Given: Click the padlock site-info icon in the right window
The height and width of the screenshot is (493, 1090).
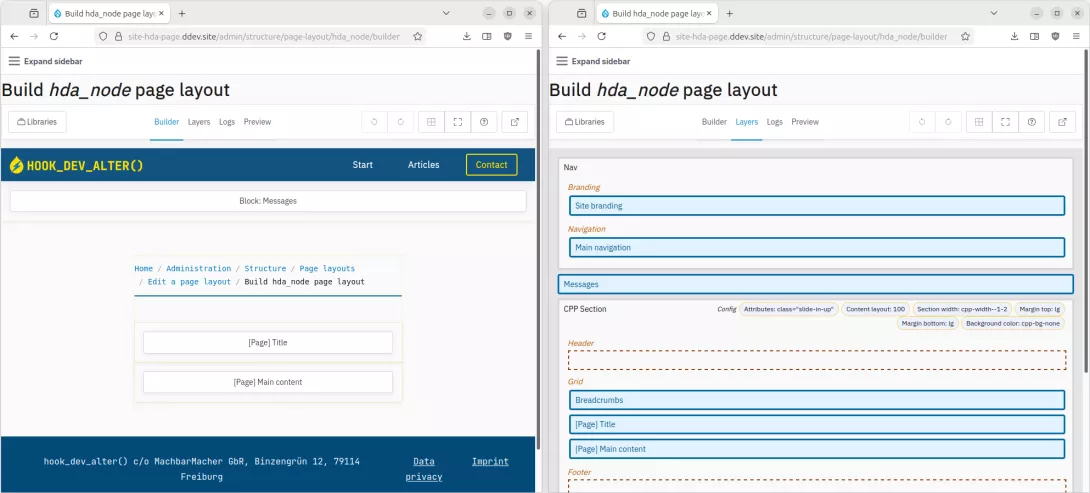Looking at the screenshot, I should point(666,36).
